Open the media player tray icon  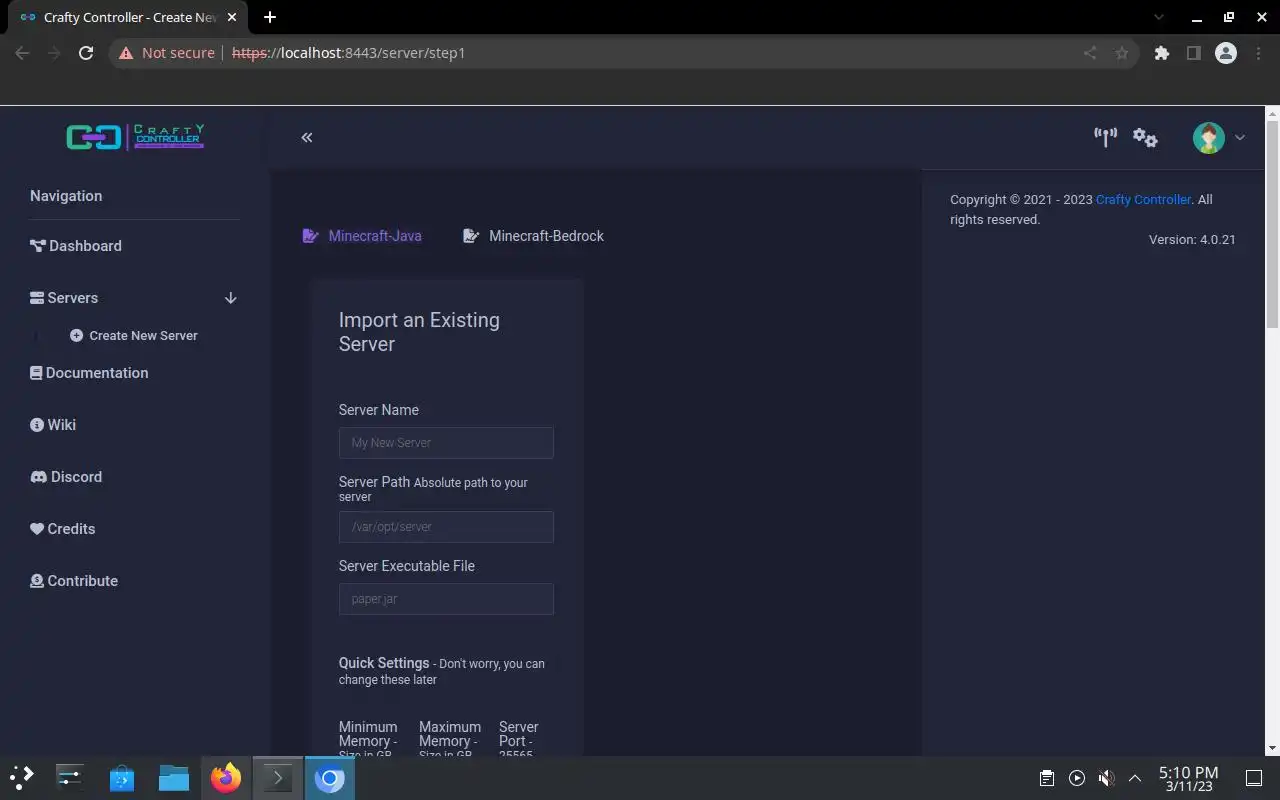(1076, 778)
